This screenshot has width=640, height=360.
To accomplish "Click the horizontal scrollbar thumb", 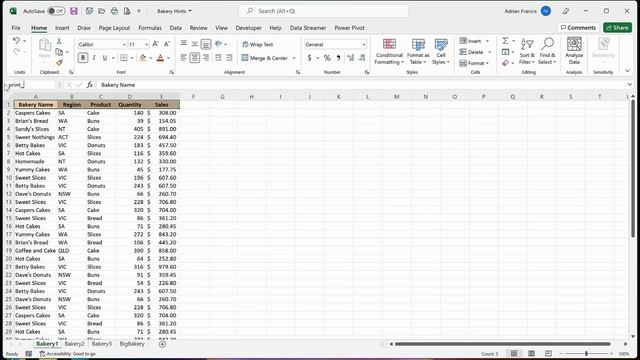I will coord(502,344).
